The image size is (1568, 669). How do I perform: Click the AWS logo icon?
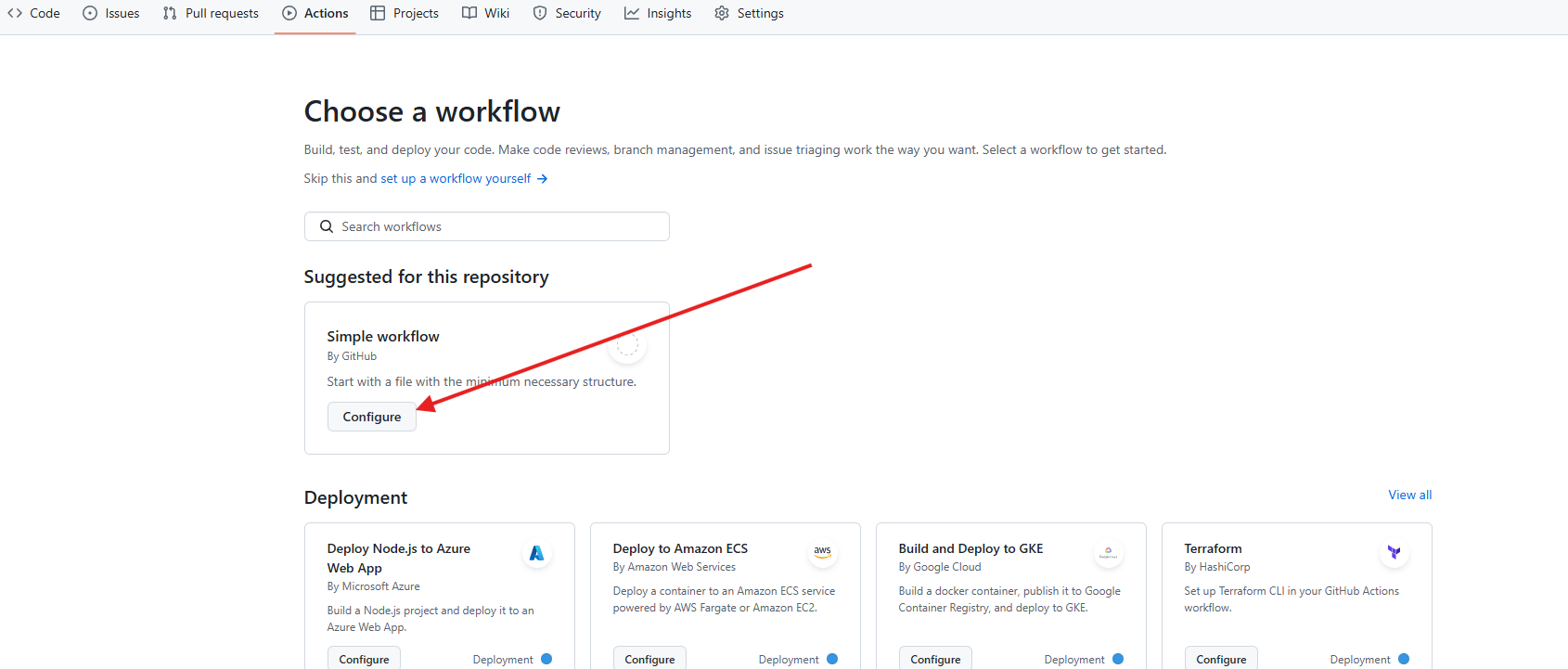click(822, 553)
